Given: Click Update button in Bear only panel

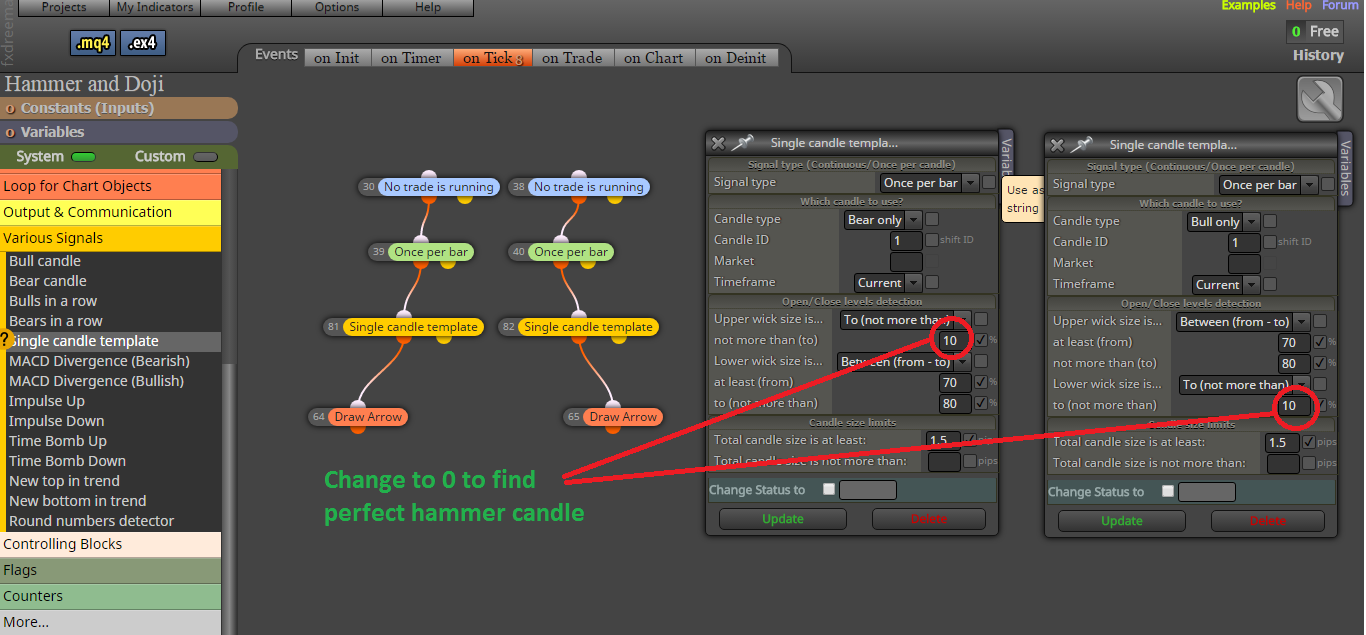Looking at the screenshot, I should pos(783,519).
